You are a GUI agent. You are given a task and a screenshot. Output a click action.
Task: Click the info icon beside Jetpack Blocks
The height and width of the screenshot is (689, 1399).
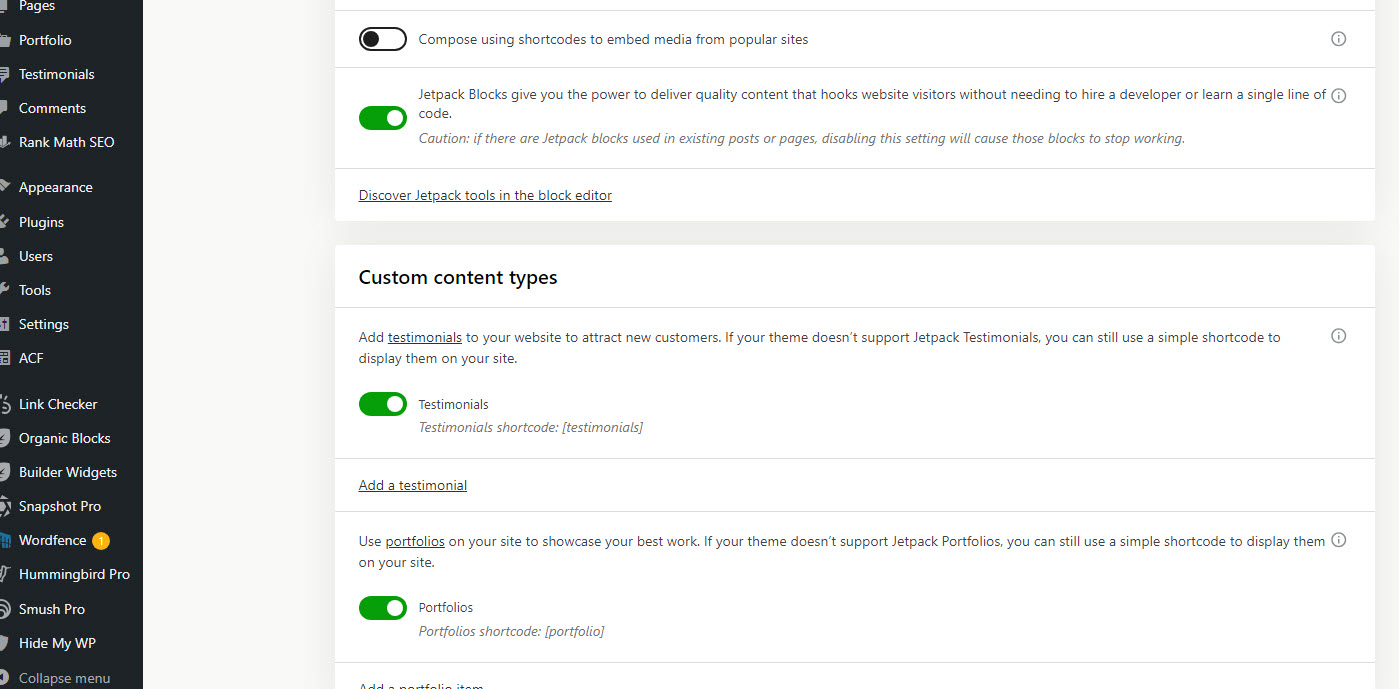[x=1339, y=96]
